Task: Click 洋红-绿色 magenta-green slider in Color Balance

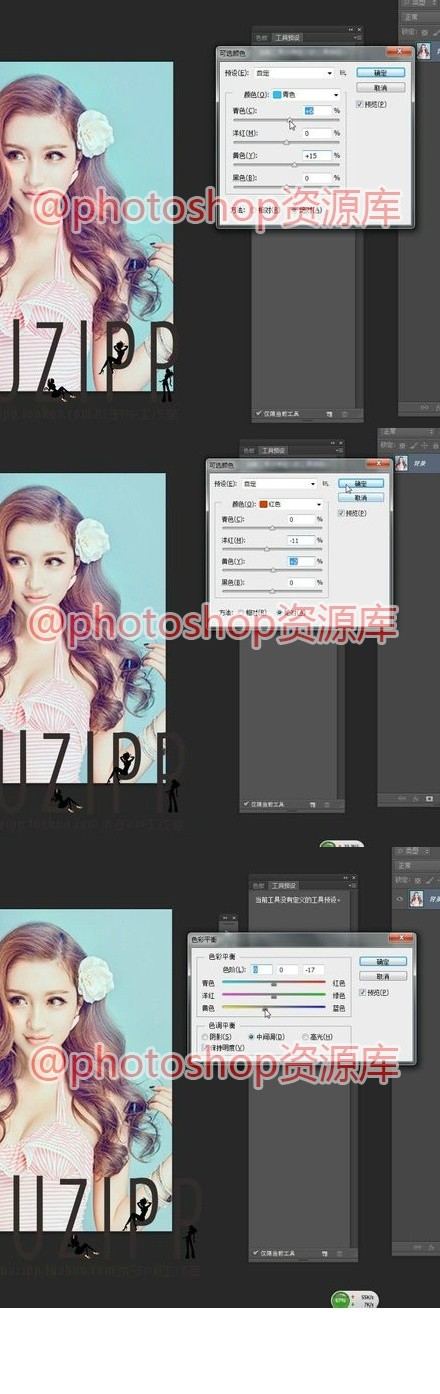Action: point(273,997)
